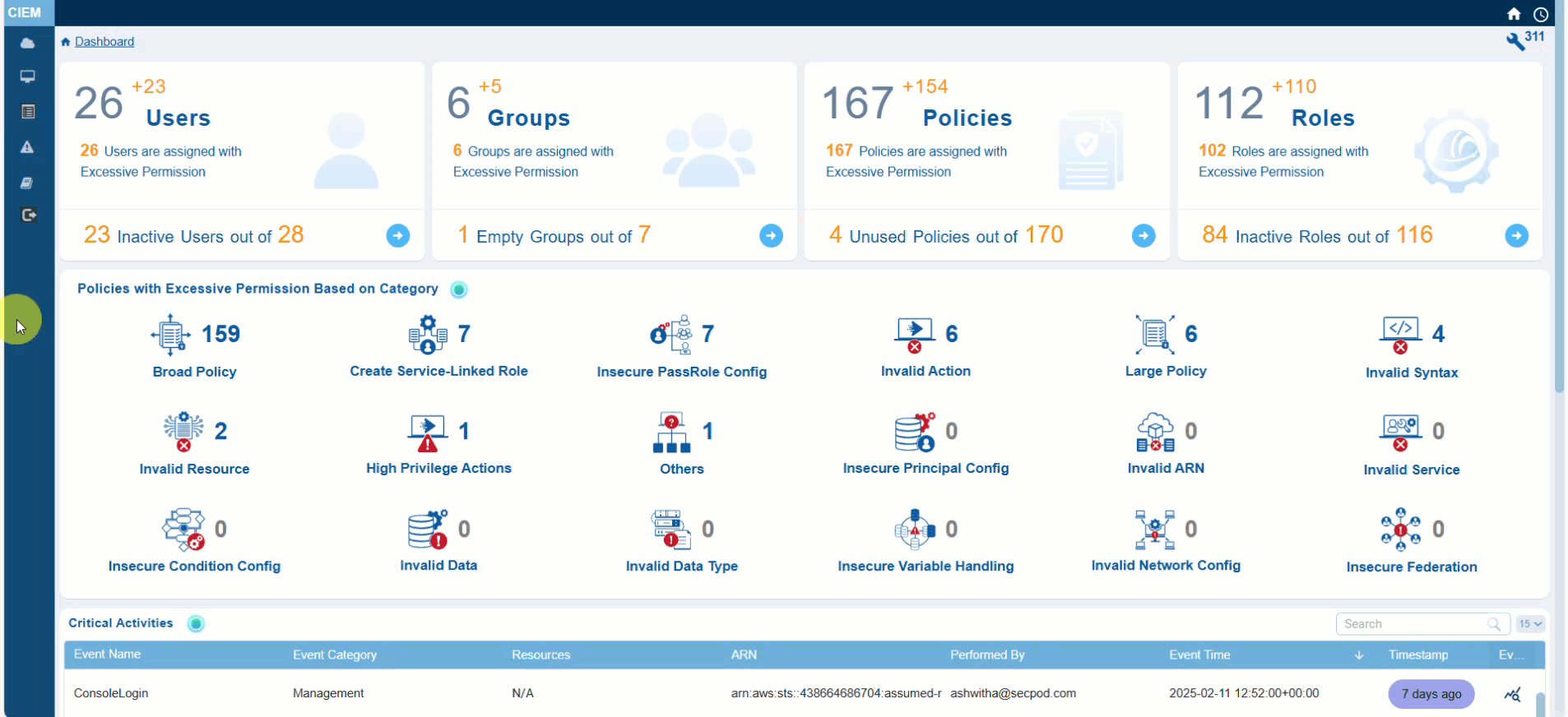This screenshot has width=1568, height=717.
Task: Click the Invalid Syntax category icon
Action: point(1400,335)
